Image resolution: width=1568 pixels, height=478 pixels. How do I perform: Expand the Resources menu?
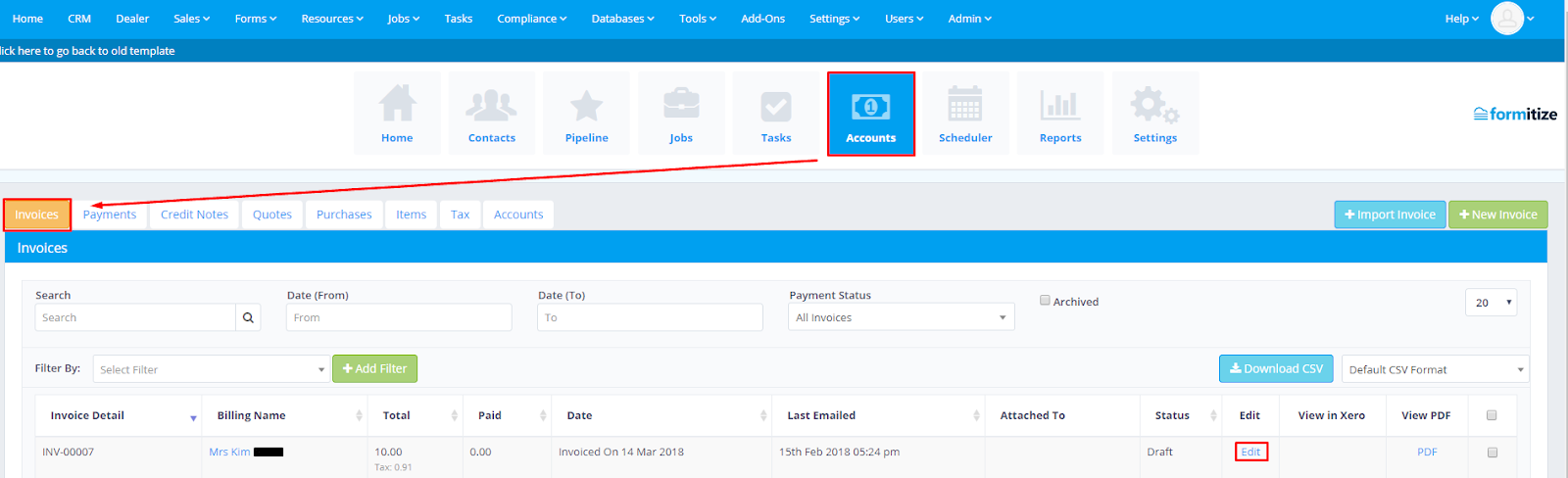pyautogui.click(x=332, y=19)
